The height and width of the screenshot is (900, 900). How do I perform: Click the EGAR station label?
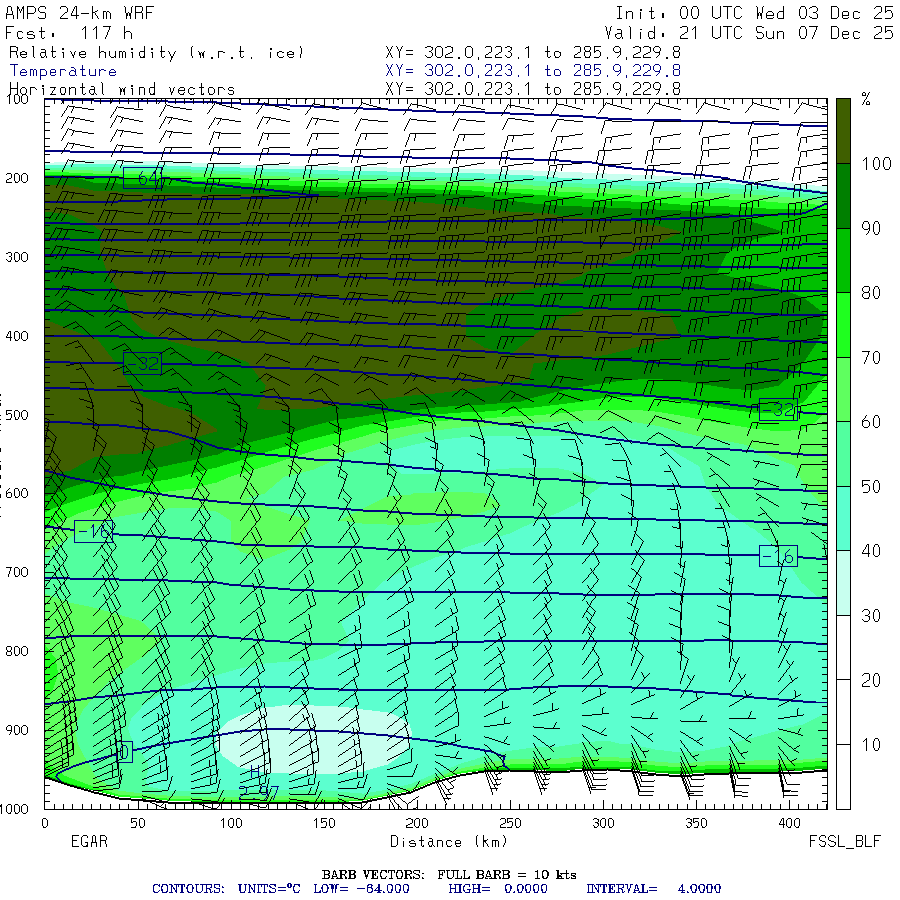(x=88, y=842)
